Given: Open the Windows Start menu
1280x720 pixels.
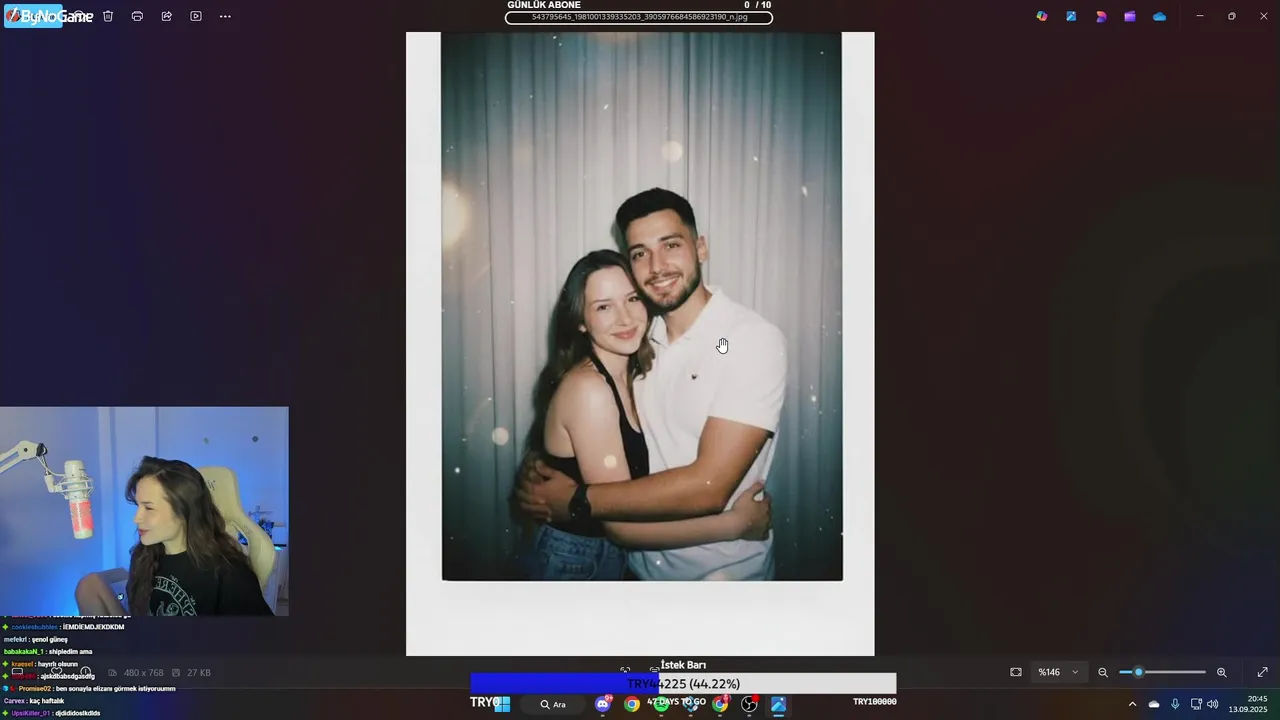Looking at the screenshot, I should (502, 704).
